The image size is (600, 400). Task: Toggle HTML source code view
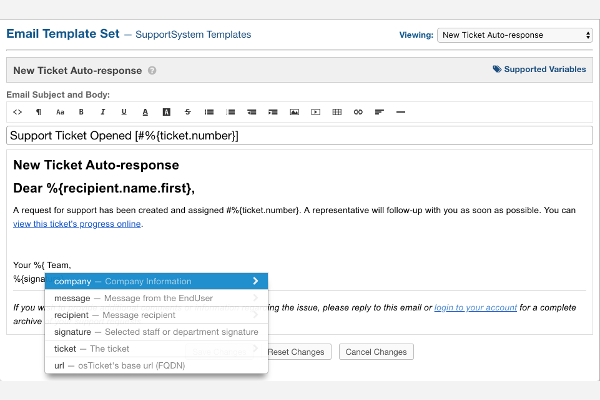(17, 112)
